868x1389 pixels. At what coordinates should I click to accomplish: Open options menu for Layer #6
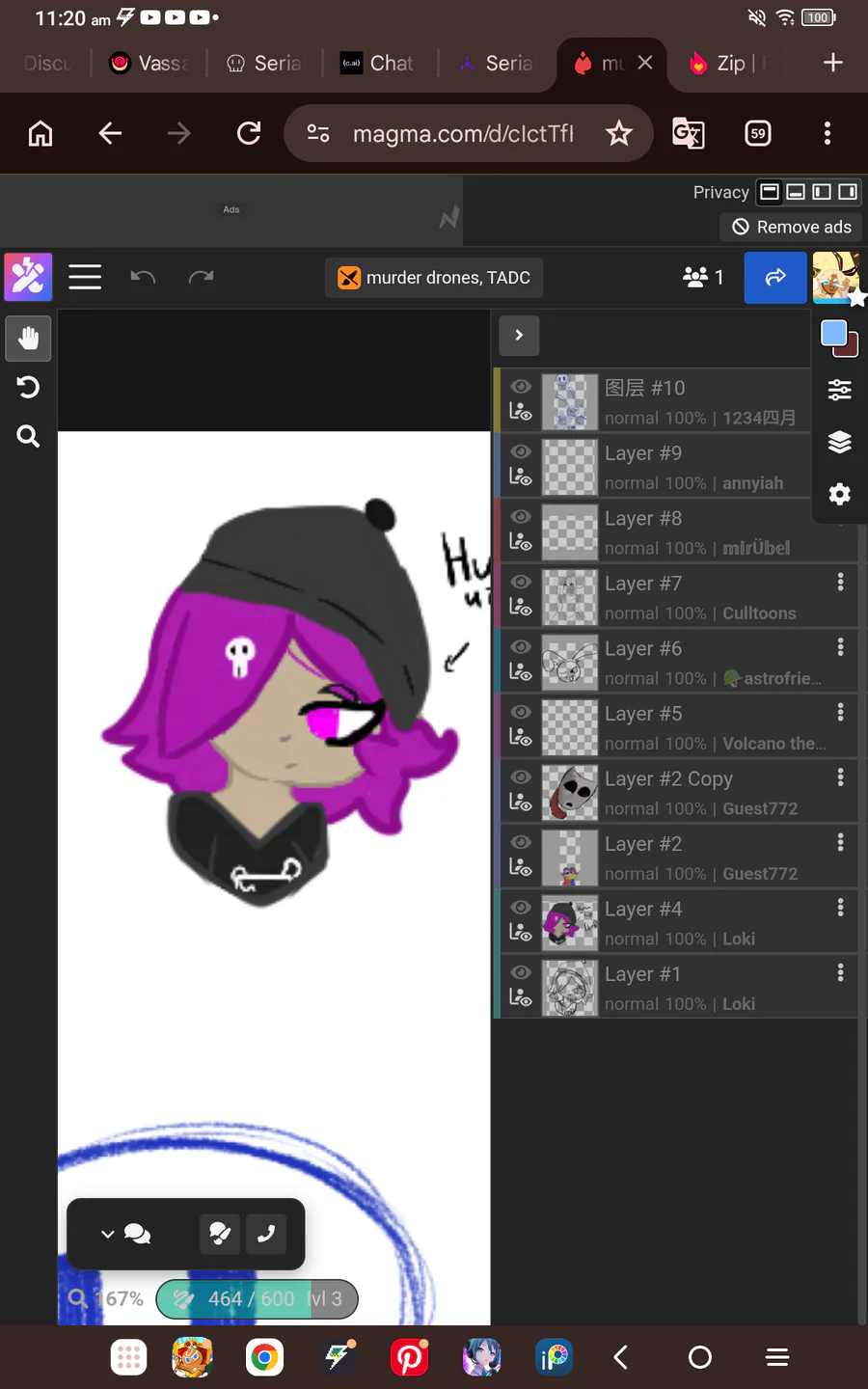(840, 647)
